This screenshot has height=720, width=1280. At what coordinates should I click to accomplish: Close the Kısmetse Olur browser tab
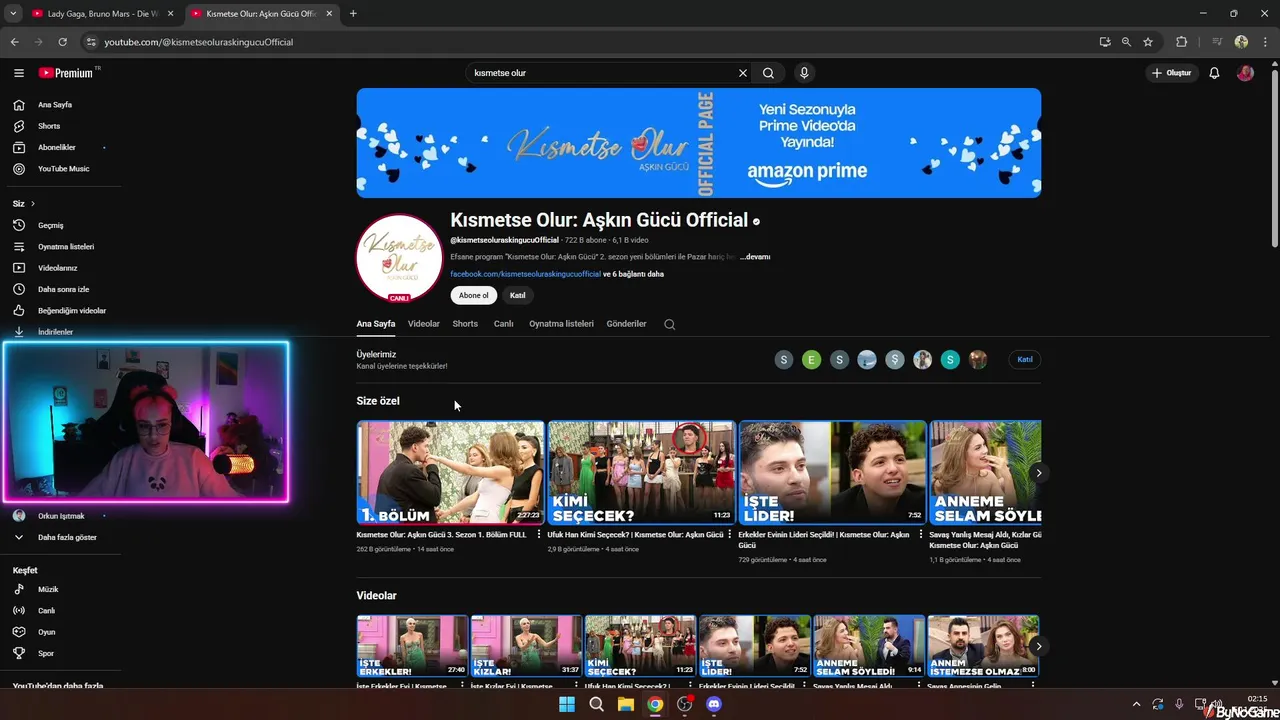pos(329,14)
